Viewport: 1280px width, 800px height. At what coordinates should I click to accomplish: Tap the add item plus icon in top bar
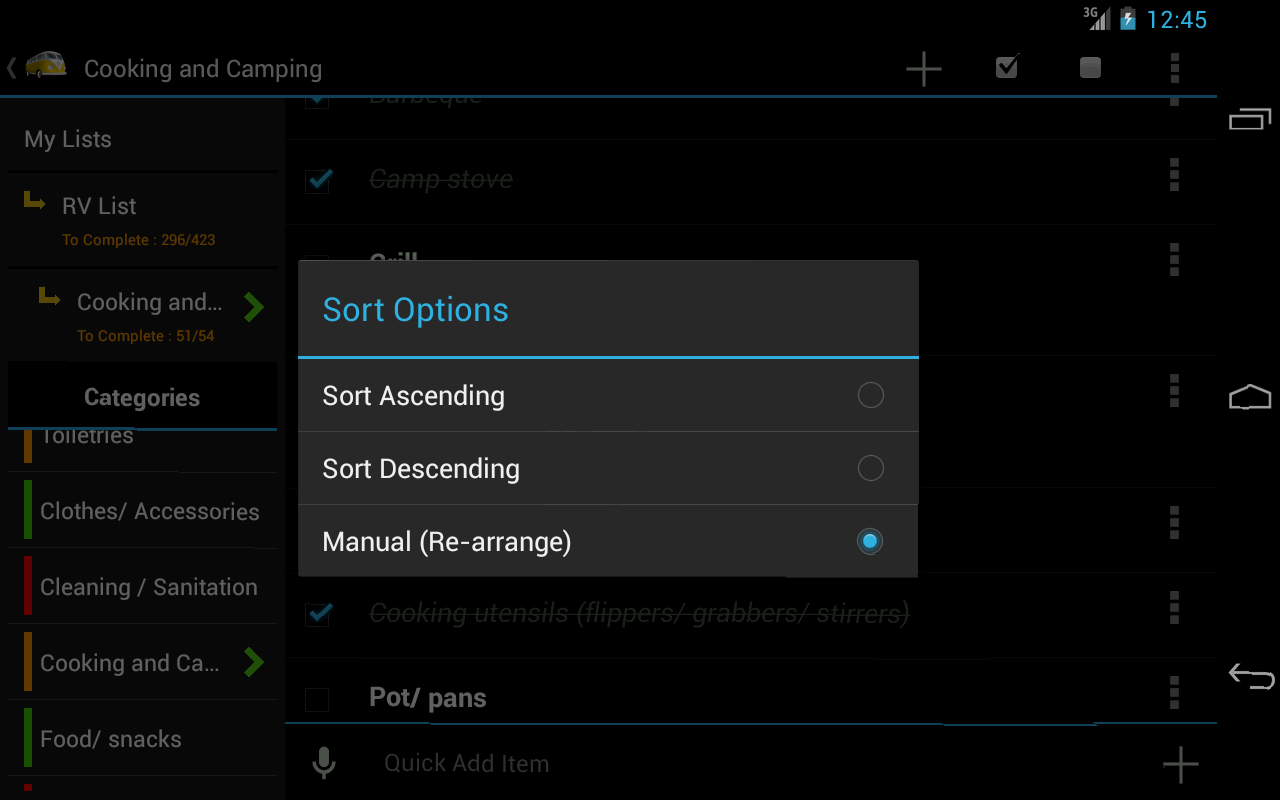point(923,68)
